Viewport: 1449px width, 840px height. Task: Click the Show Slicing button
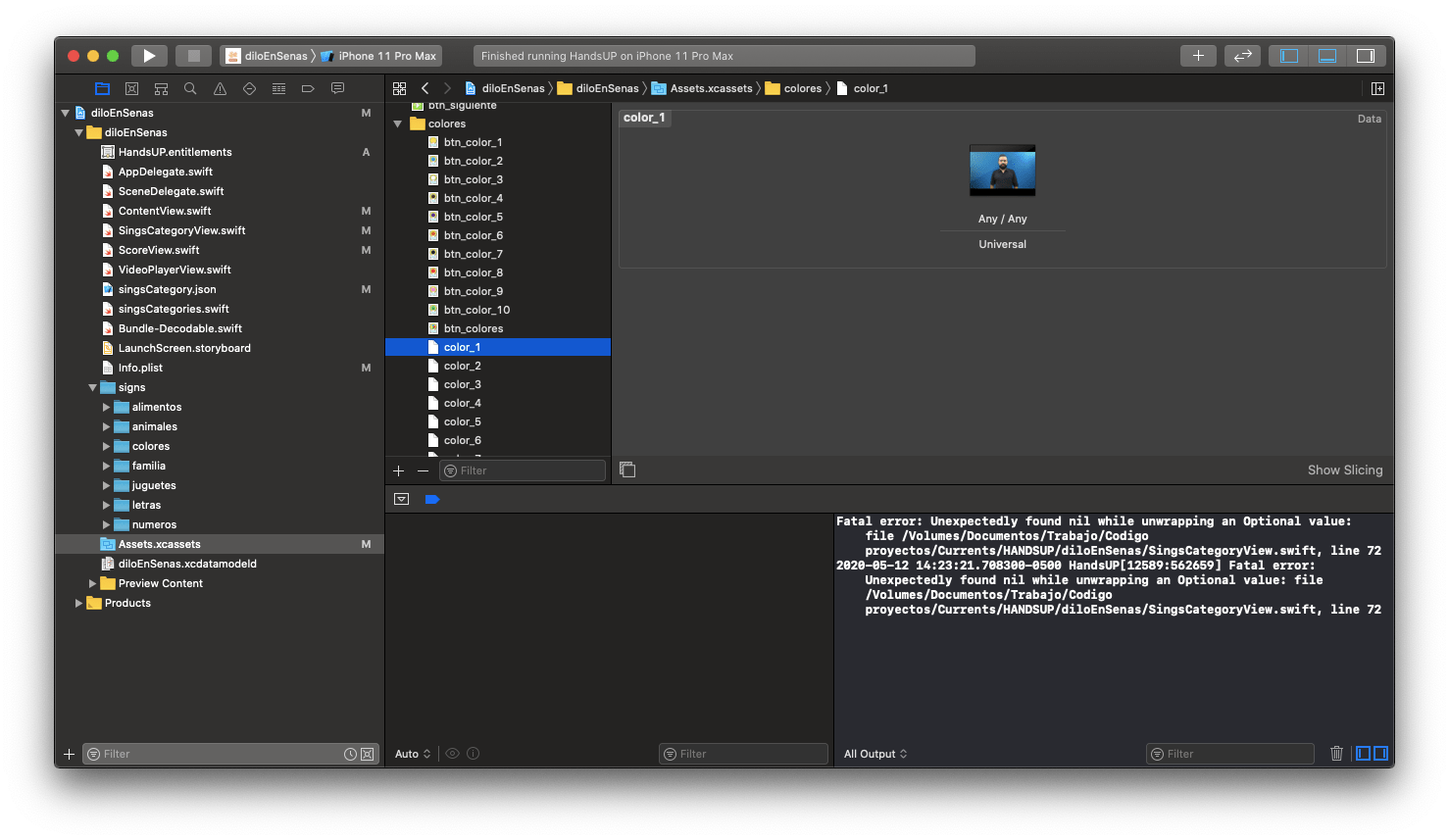click(1344, 469)
